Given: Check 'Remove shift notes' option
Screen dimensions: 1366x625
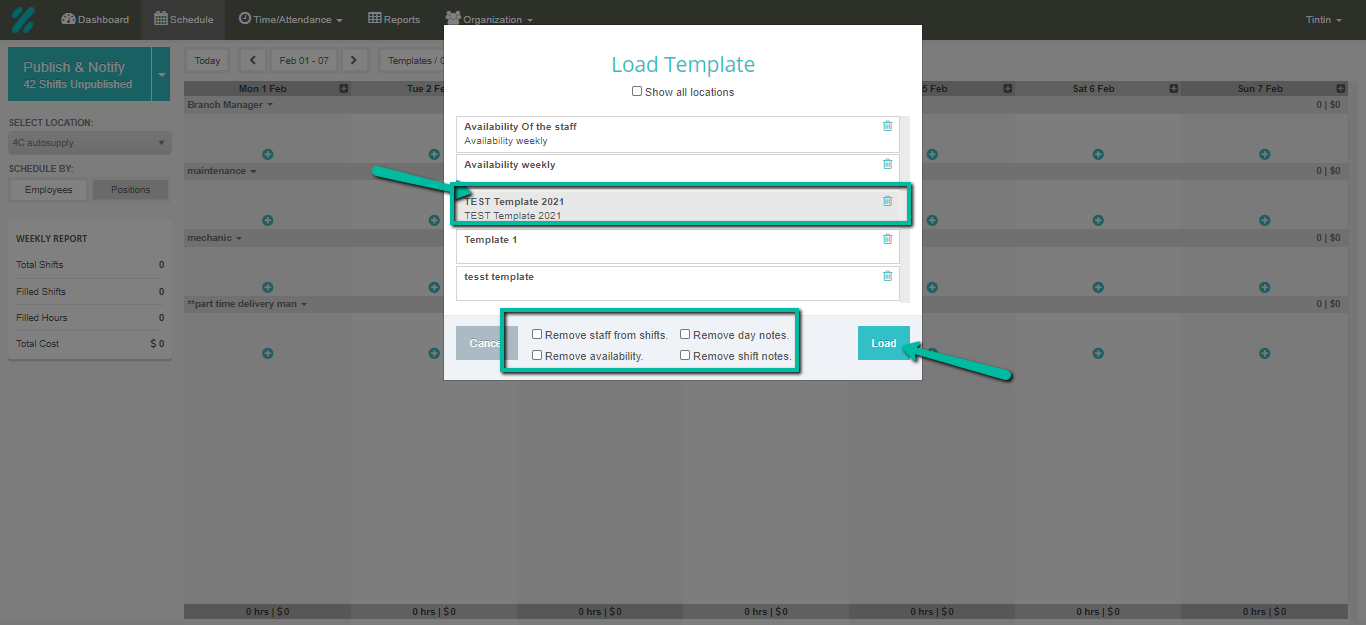Looking at the screenshot, I should tap(685, 355).
